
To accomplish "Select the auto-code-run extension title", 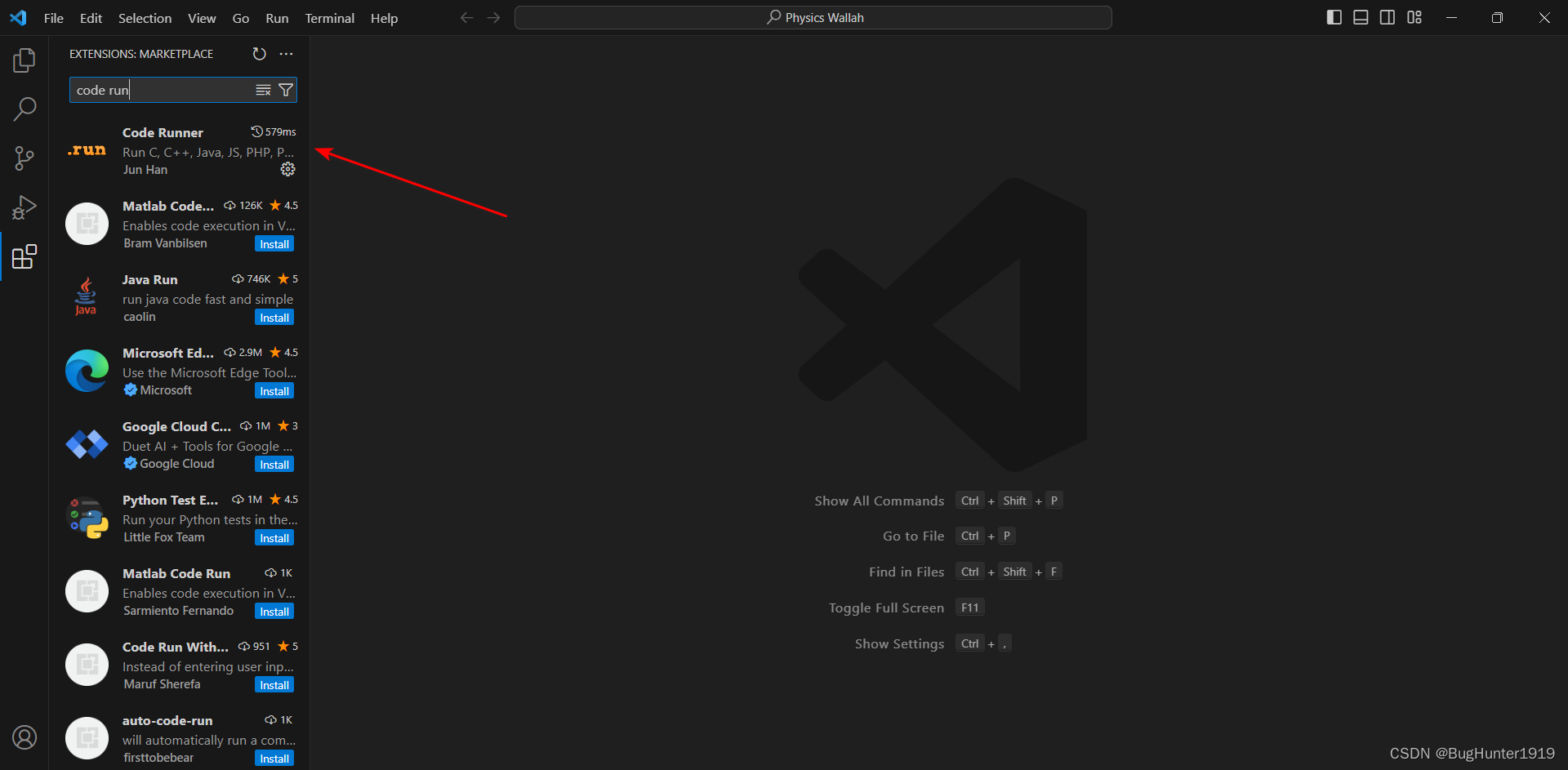I will 167,720.
